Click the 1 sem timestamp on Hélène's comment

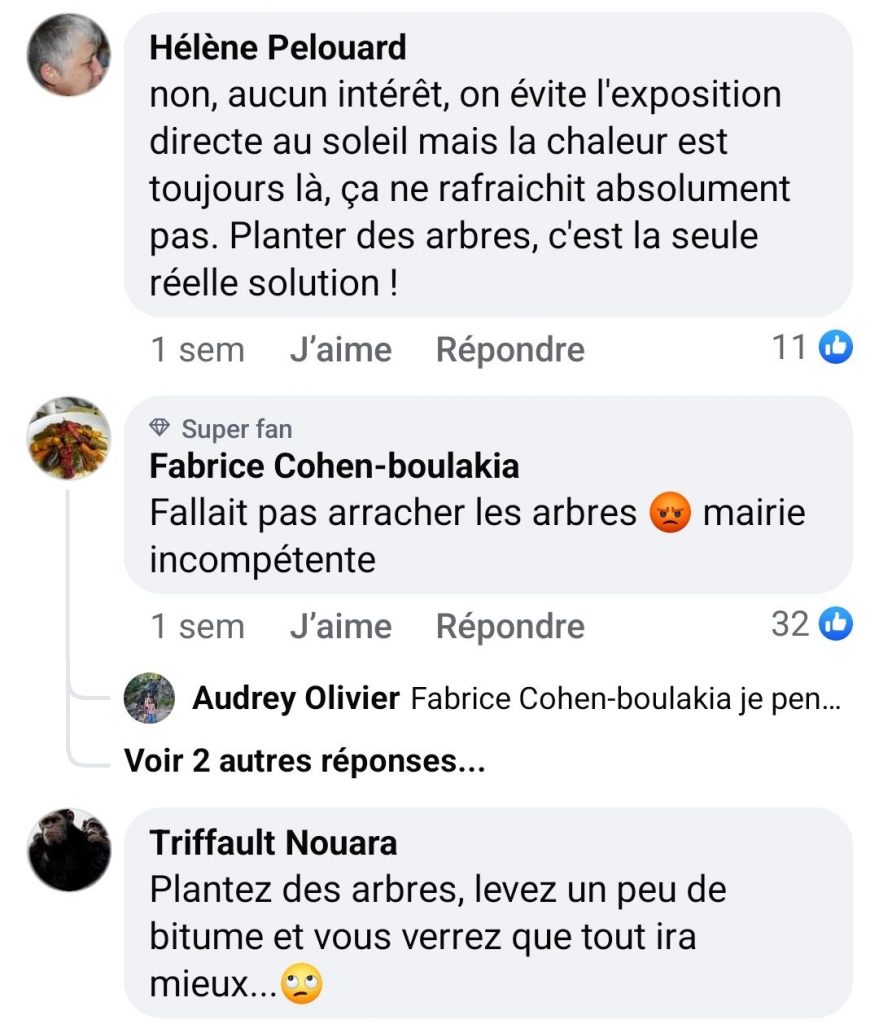(x=197, y=350)
